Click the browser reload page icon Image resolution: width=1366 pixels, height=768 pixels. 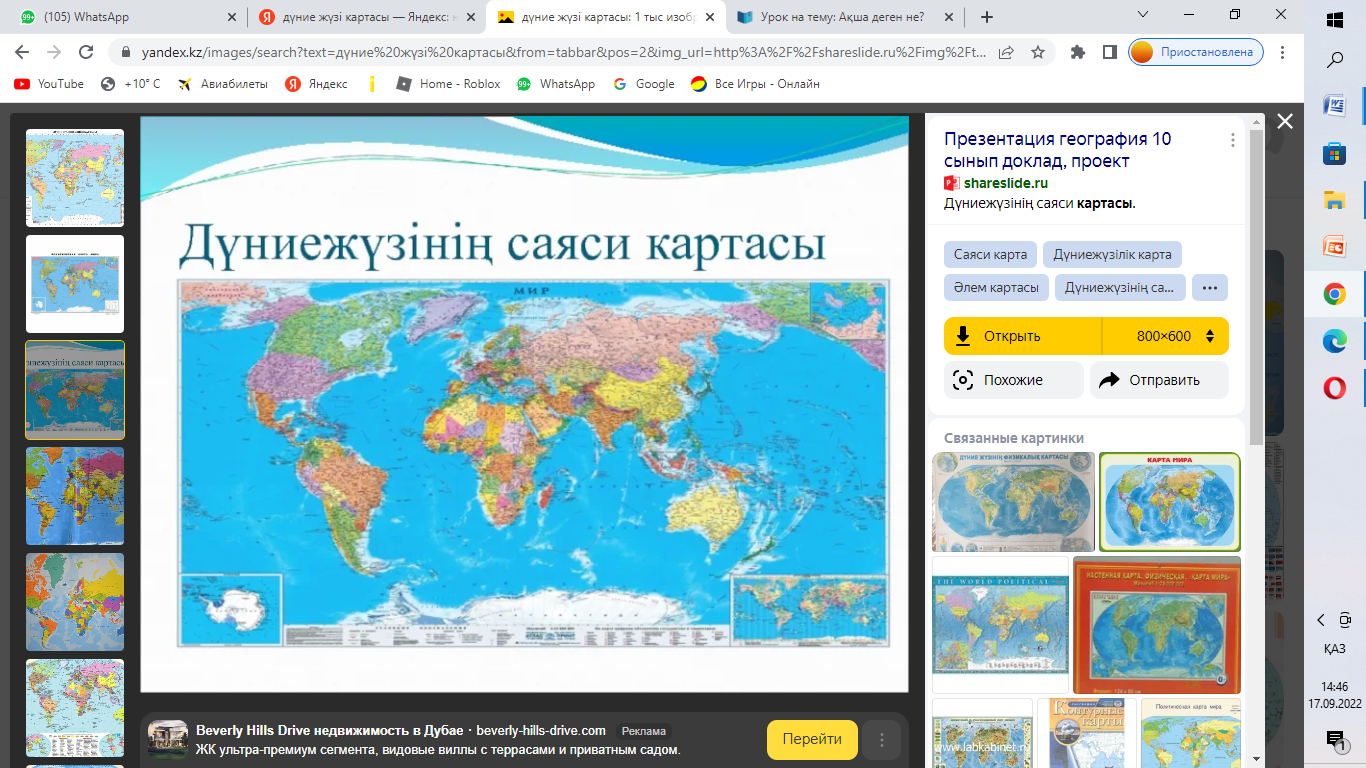point(86,52)
